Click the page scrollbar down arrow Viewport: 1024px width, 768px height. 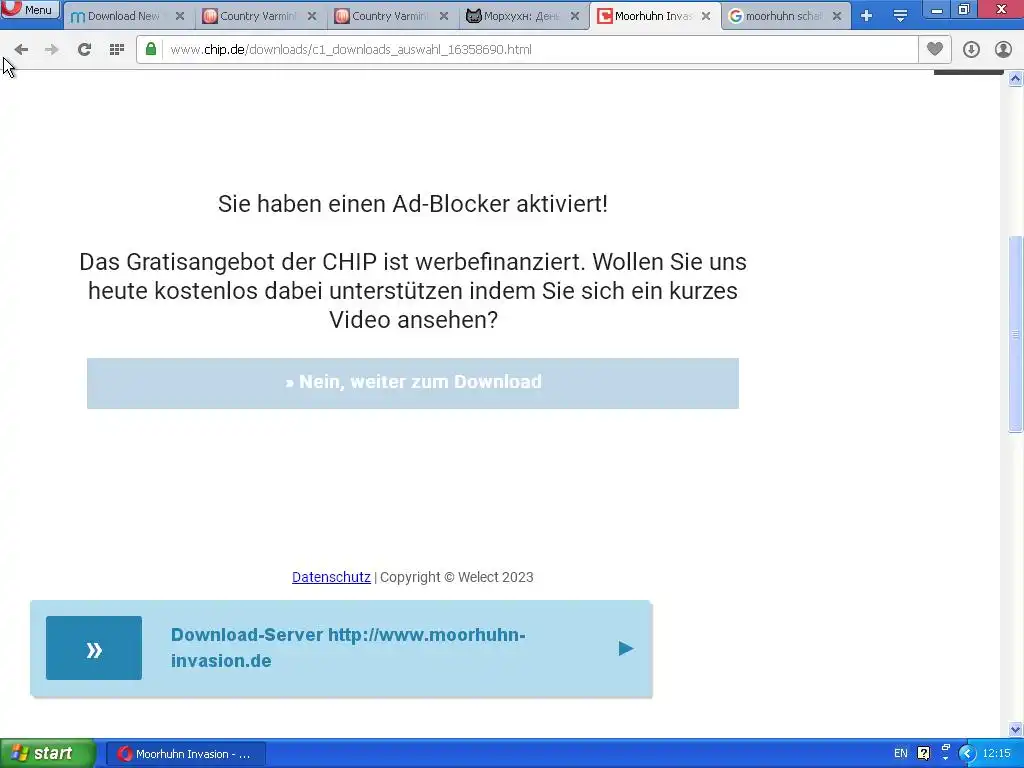click(1015, 729)
